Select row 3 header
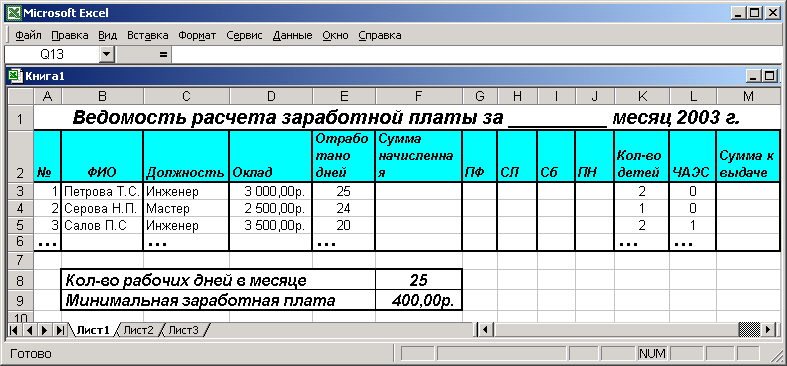 point(21,191)
